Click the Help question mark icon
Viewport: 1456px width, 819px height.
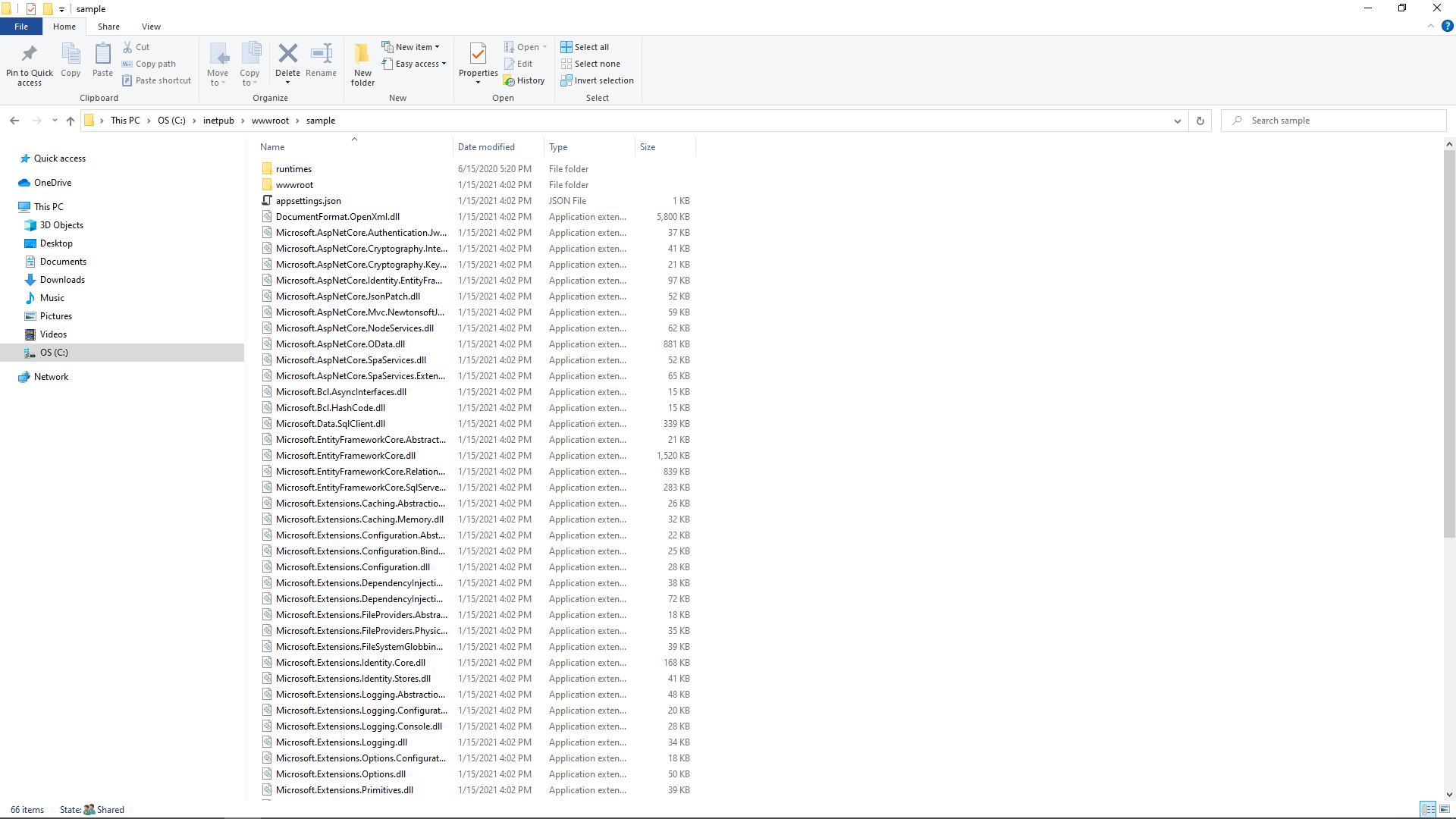[1447, 26]
